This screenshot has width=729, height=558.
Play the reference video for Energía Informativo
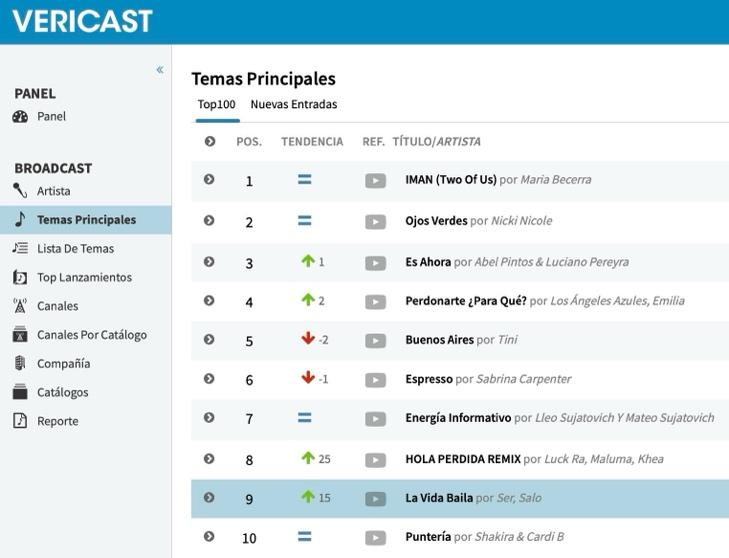tap(375, 419)
